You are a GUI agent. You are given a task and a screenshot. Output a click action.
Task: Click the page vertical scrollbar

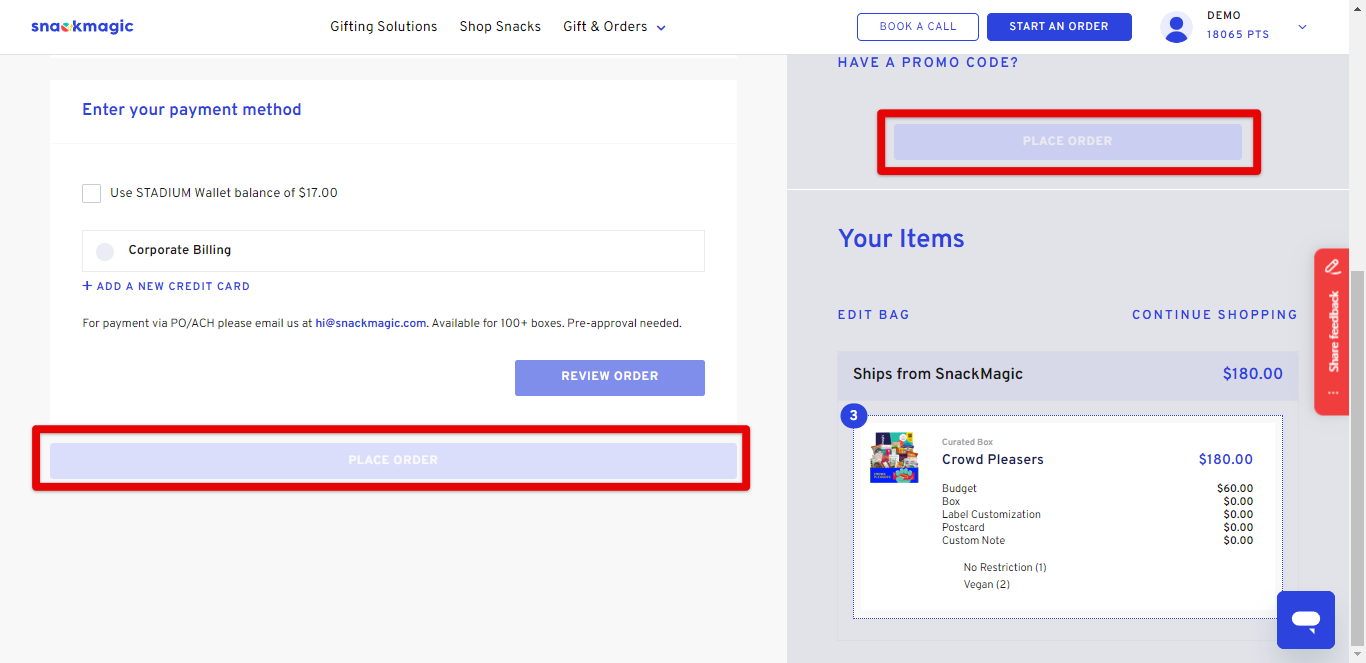[x=1357, y=456]
